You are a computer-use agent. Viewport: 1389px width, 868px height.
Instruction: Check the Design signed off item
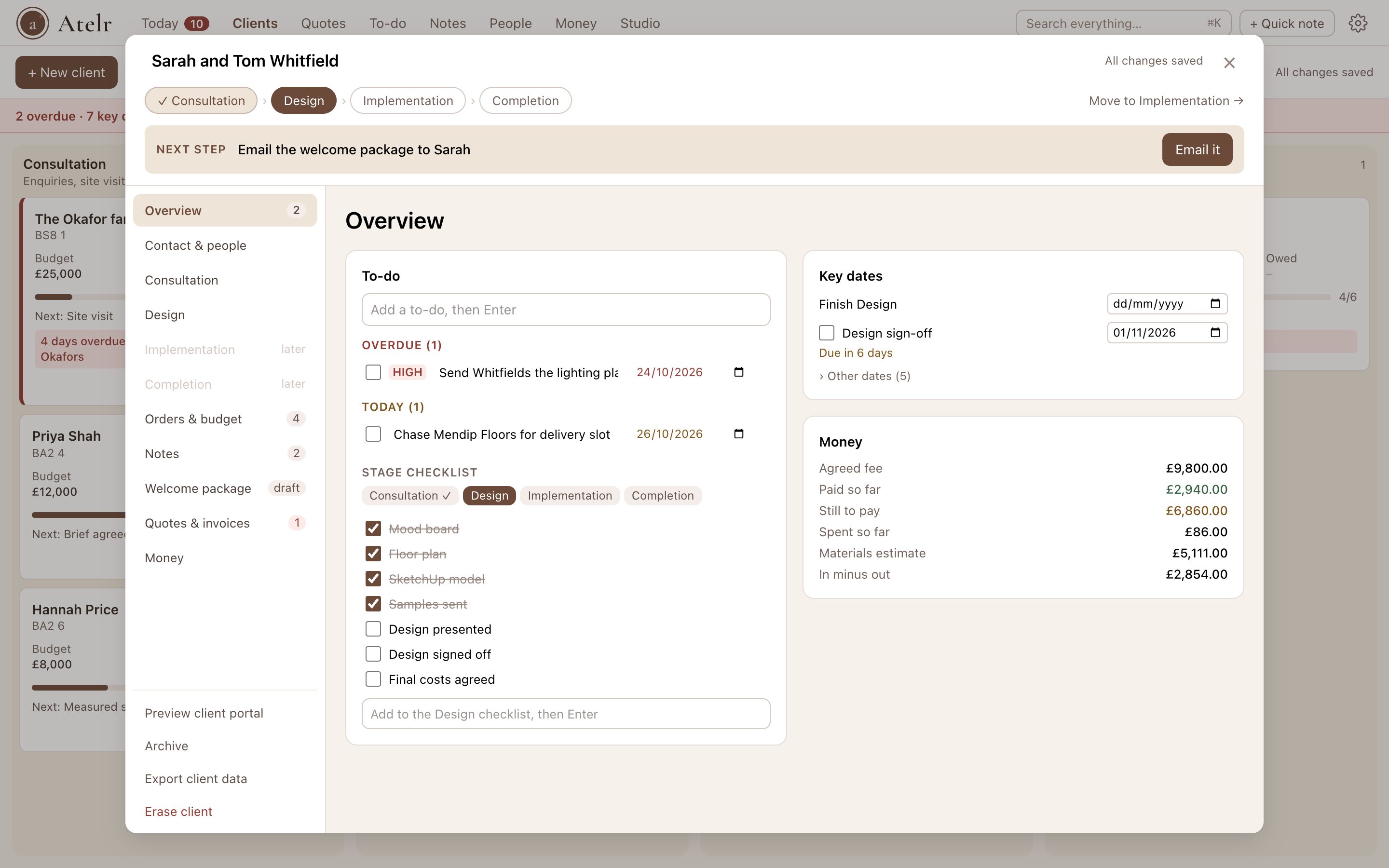373,654
